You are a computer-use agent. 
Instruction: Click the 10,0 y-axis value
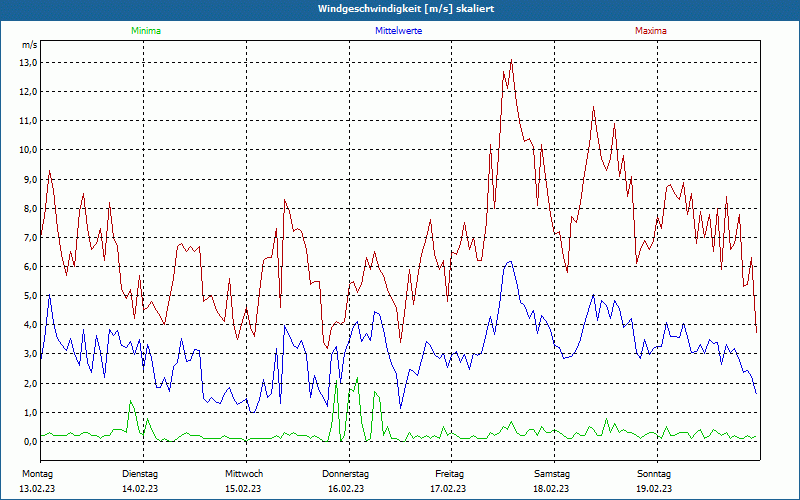(29, 150)
